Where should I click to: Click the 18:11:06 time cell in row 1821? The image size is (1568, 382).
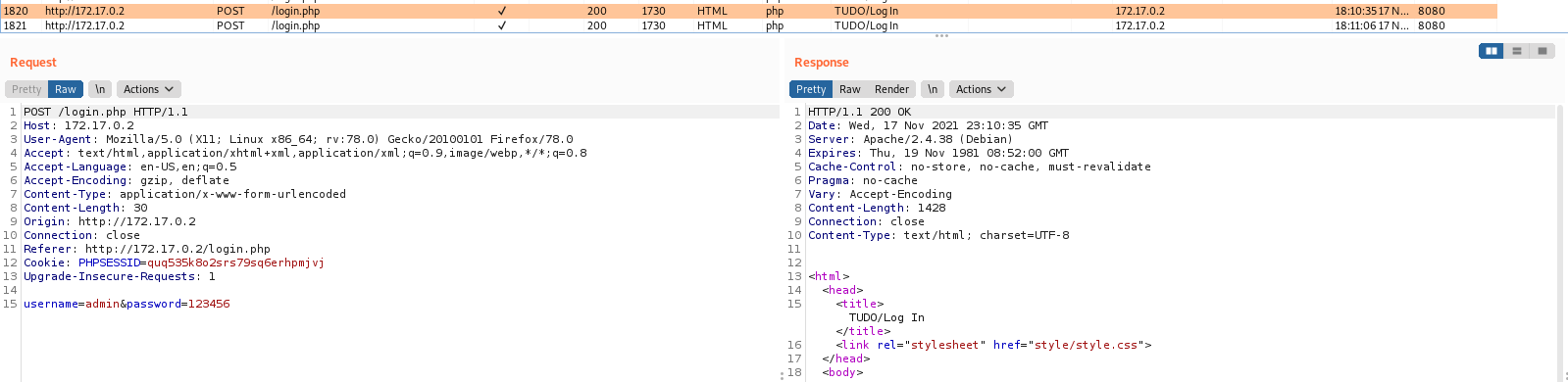pyautogui.click(x=1371, y=25)
